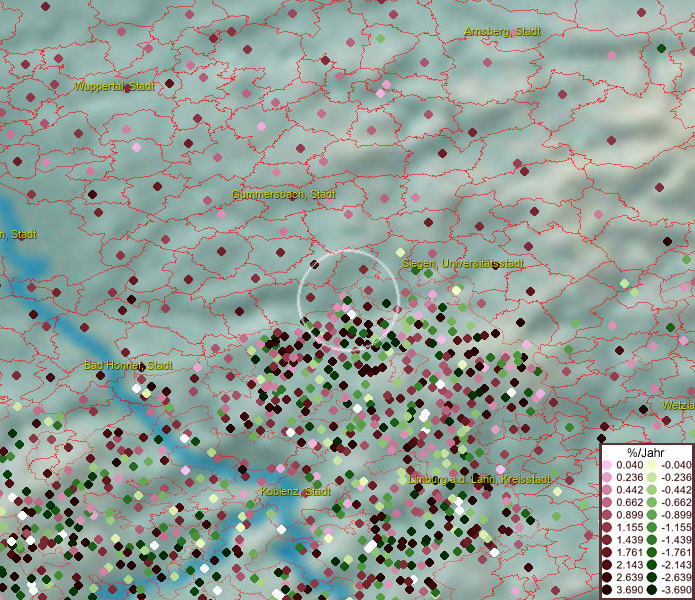Image resolution: width=695 pixels, height=600 pixels.
Task: Click the Limburg a.d. Lahn, Kreisstadt label
Action: coord(479,479)
